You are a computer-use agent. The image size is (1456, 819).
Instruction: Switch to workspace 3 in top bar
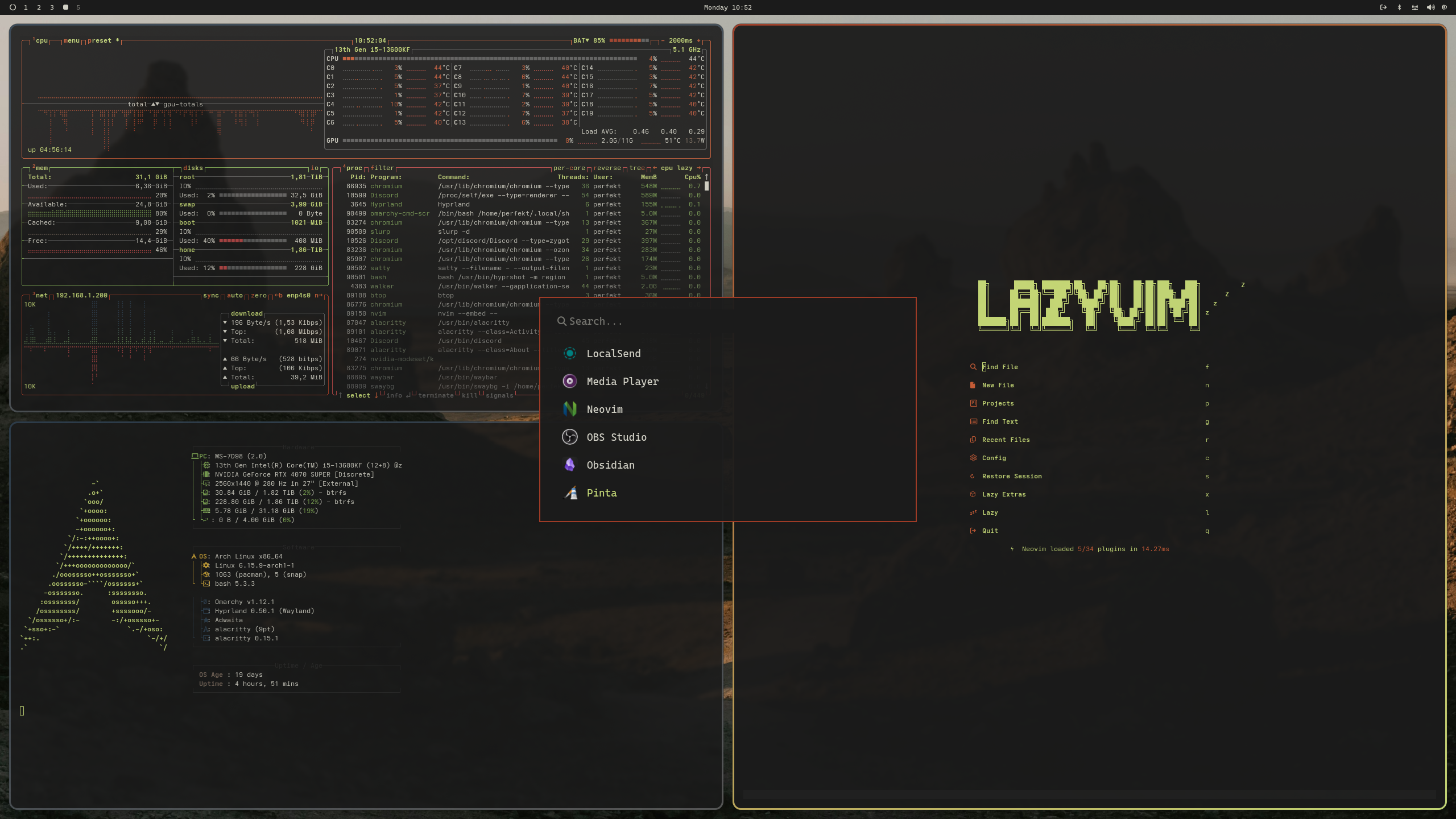tap(52, 7)
